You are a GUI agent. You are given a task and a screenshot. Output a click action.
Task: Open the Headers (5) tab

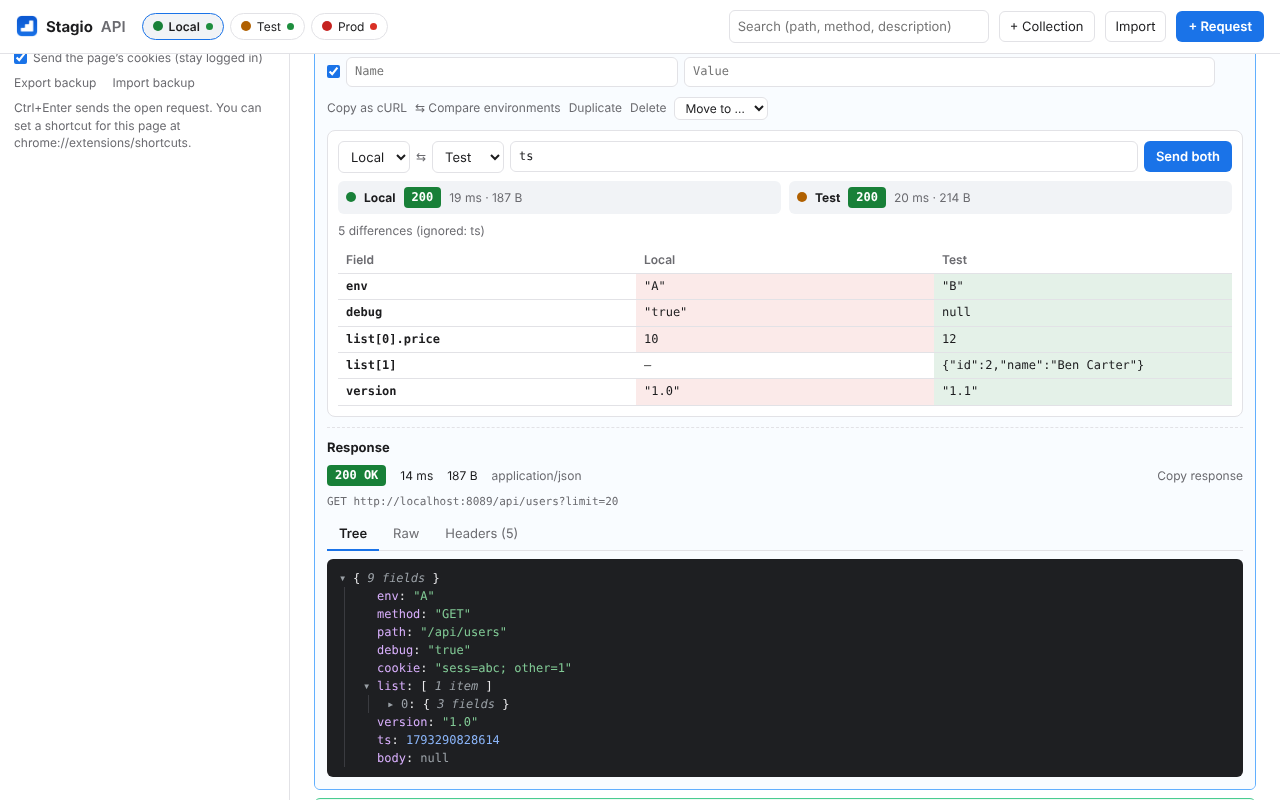pyautogui.click(x=482, y=534)
